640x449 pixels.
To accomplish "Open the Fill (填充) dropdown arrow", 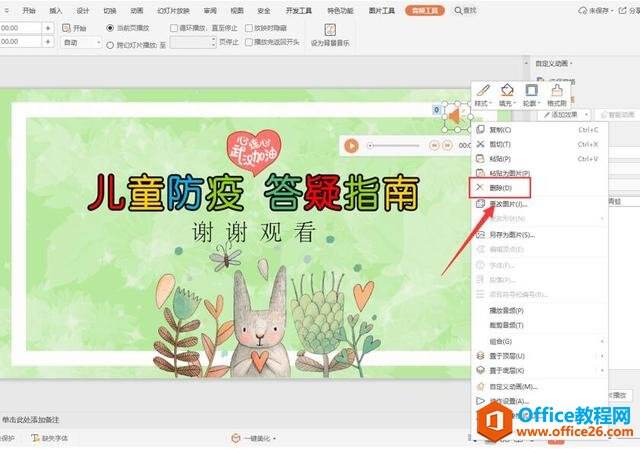I will pyautogui.click(x=515, y=103).
